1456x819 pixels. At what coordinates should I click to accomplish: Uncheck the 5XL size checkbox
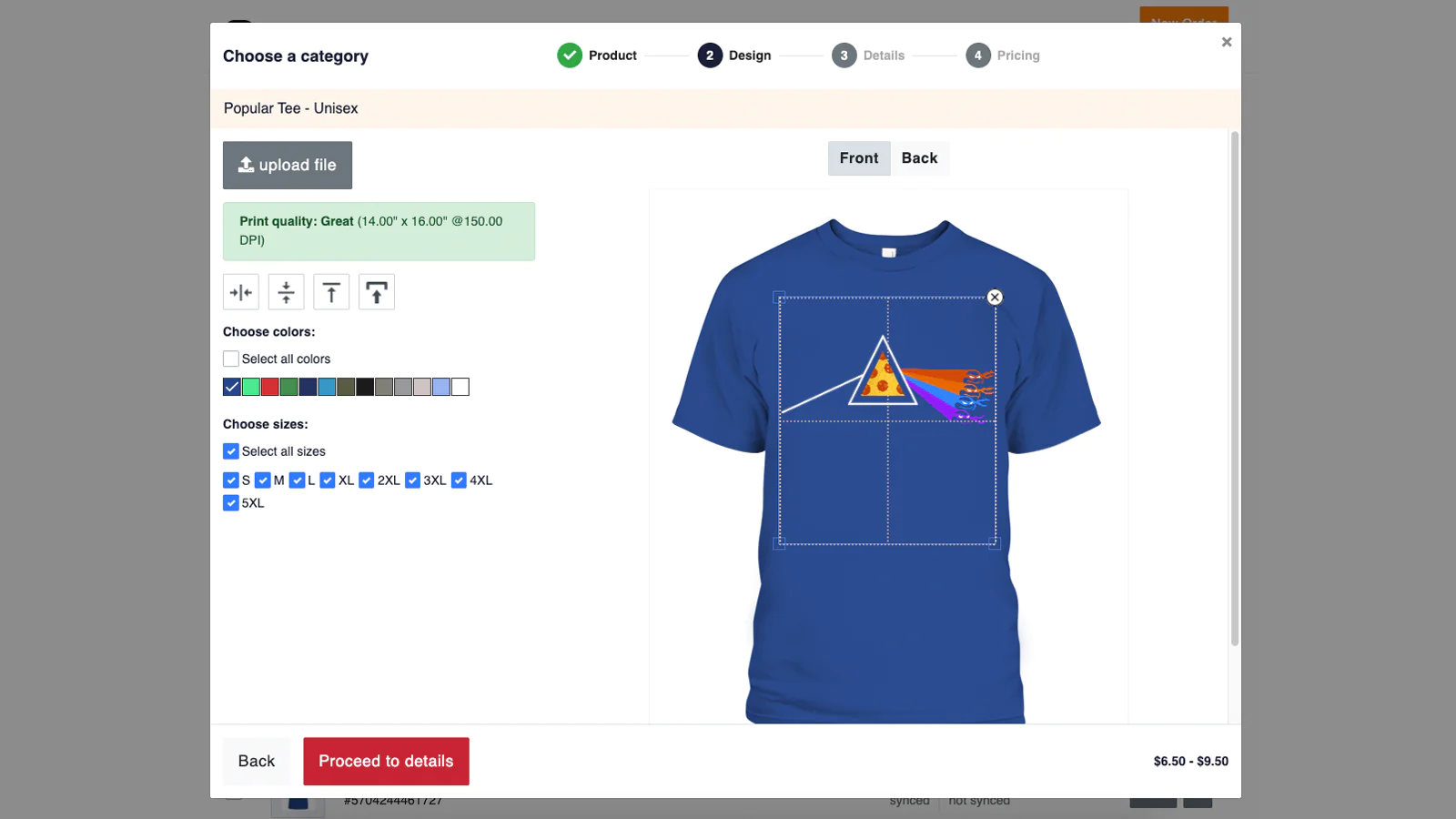[x=231, y=503]
